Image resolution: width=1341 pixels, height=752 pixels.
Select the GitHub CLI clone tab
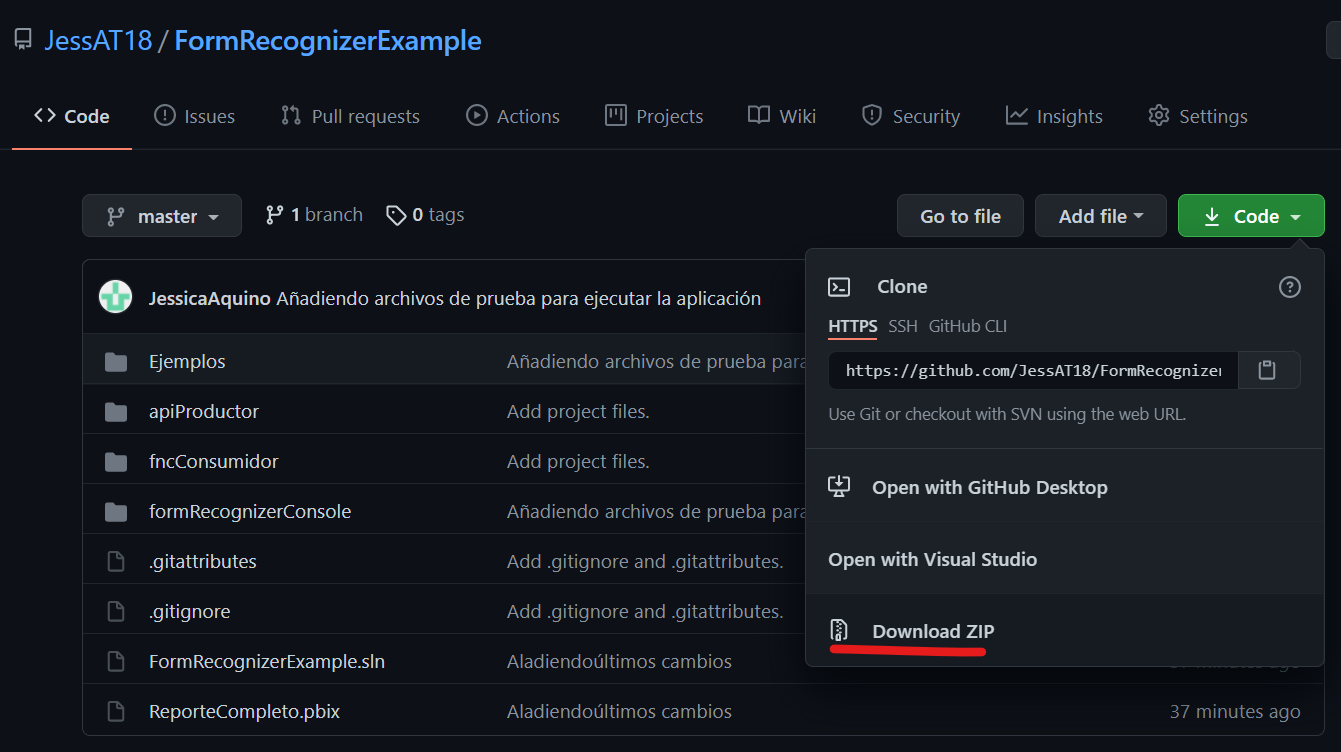pos(968,326)
